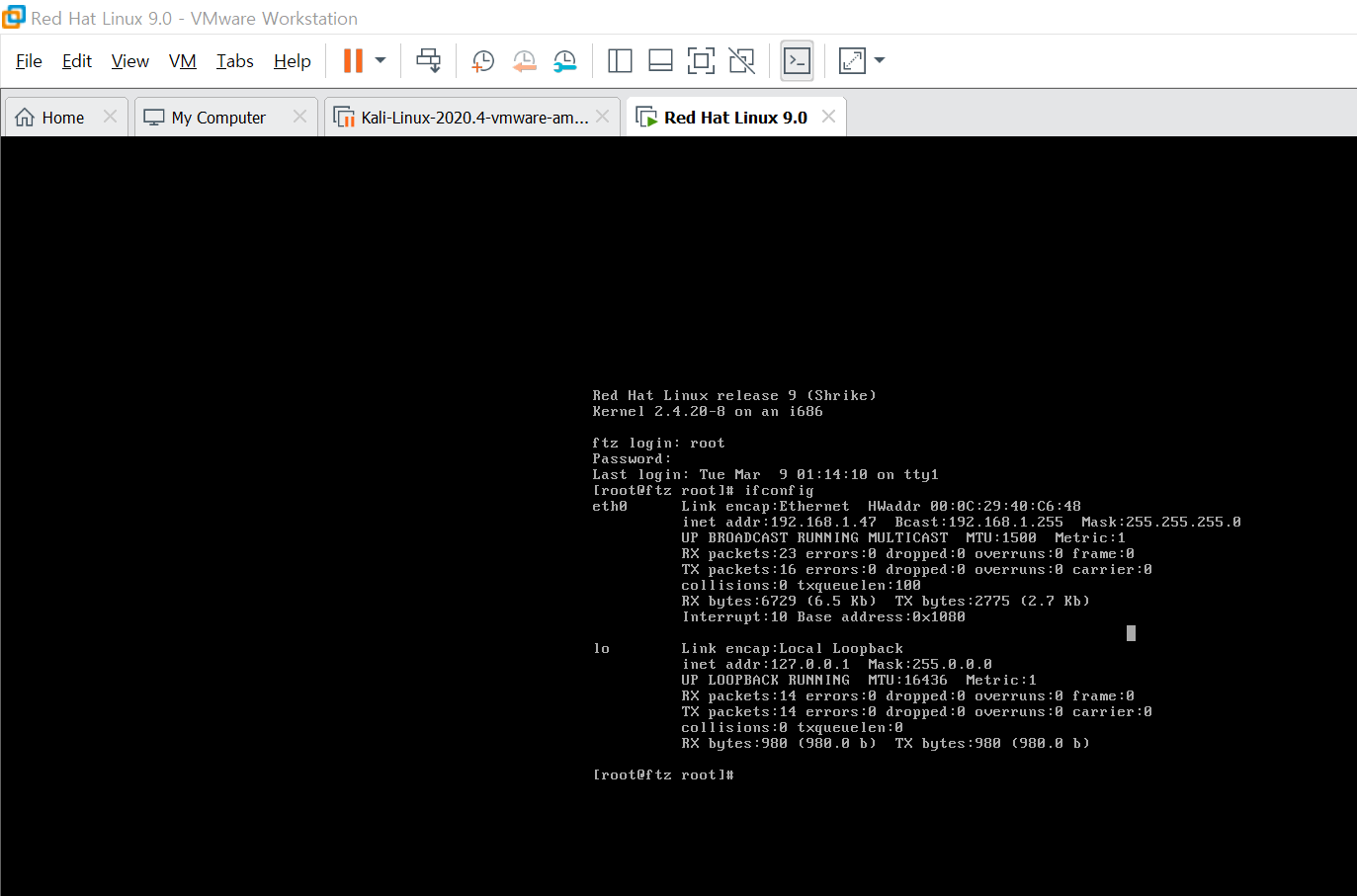
Task: Open the VM menu
Action: 183,61
